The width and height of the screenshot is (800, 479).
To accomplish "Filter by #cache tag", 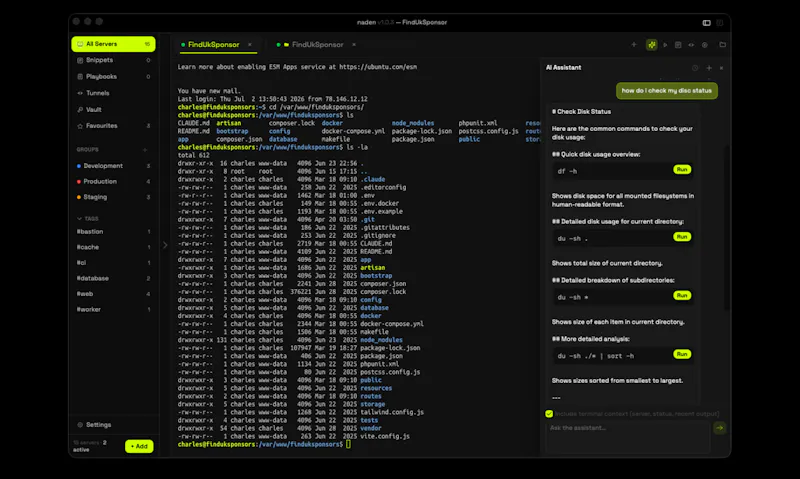I will coord(113,247).
